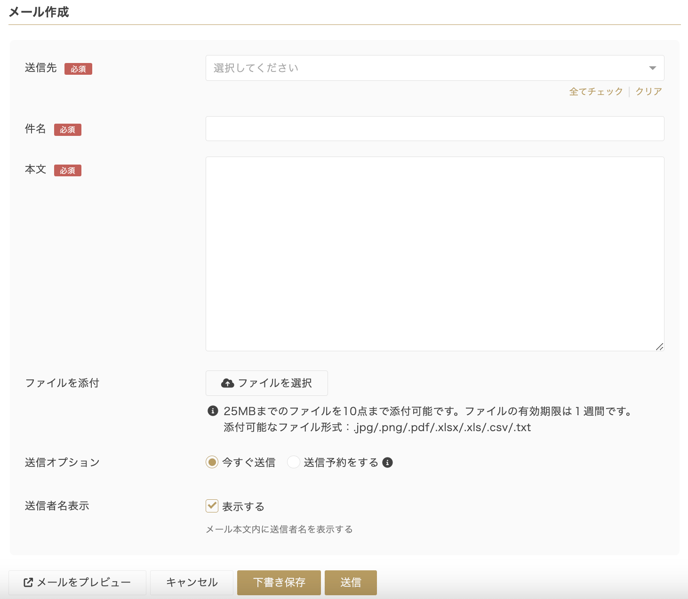Screen dimensions: 688x599
Task: Click the クリア link under recipients
Action: click(x=648, y=92)
